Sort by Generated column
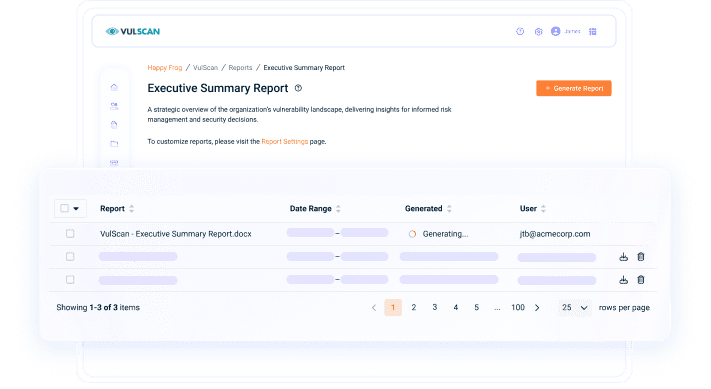The width and height of the screenshot is (711, 389). tap(449, 209)
